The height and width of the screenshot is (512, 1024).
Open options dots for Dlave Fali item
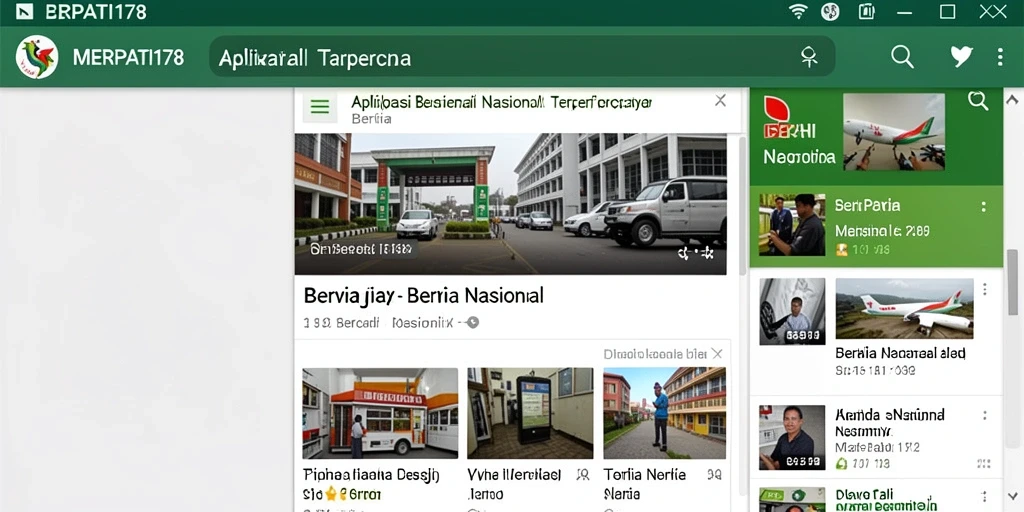tap(984, 497)
